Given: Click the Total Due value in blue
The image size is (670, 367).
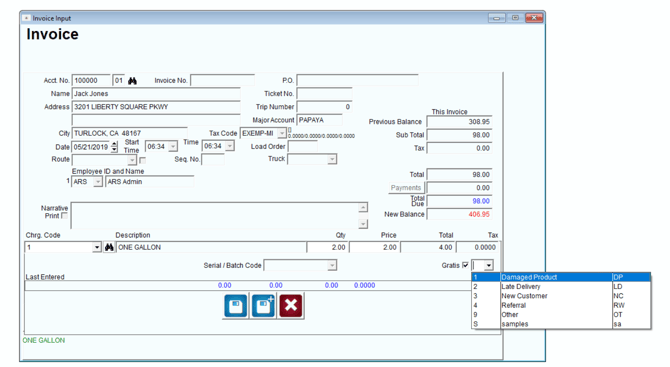Looking at the screenshot, I should pyautogui.click(x=459, y=201).
